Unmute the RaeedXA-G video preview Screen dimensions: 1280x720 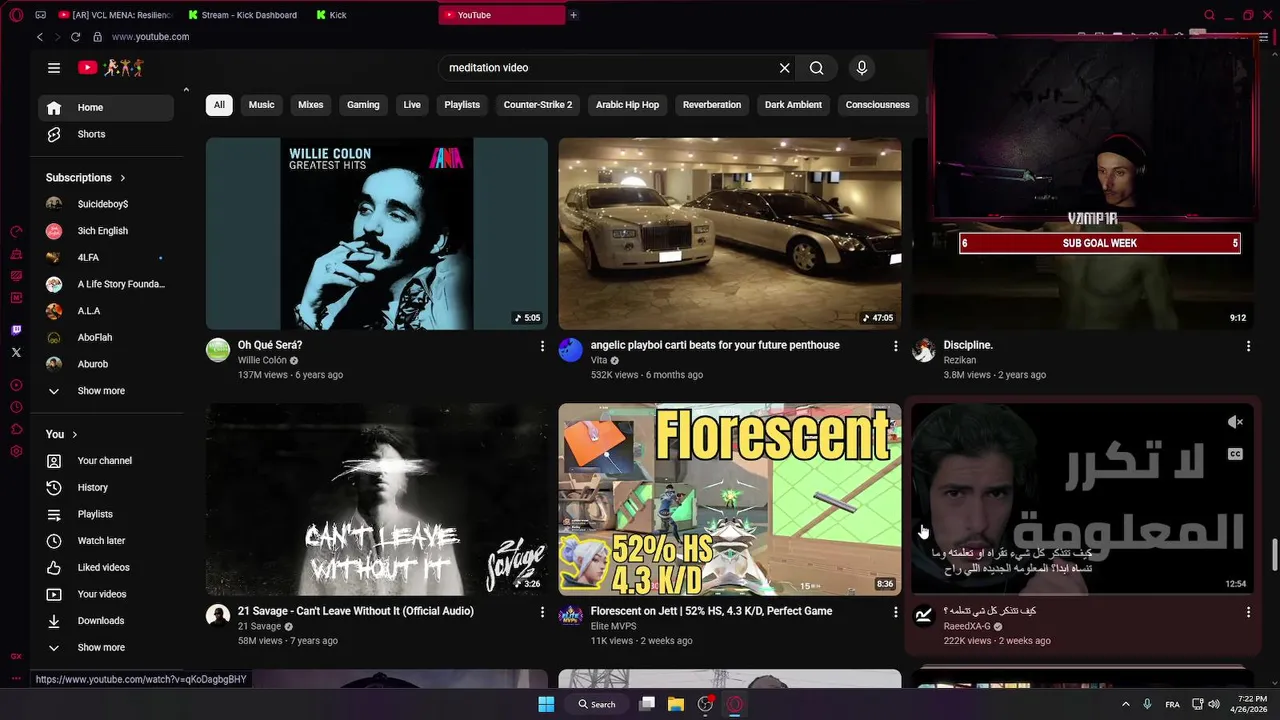tap(1235, 422)
